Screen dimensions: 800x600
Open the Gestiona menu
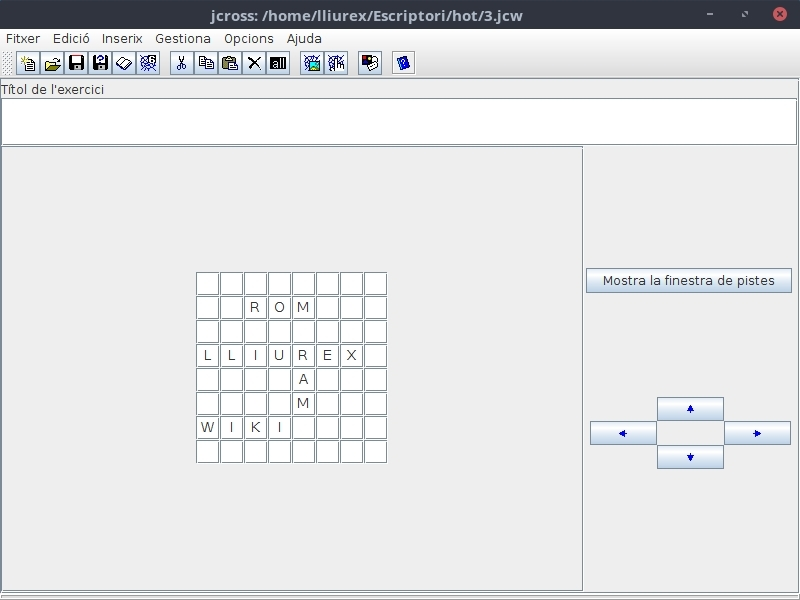point(183,38)
